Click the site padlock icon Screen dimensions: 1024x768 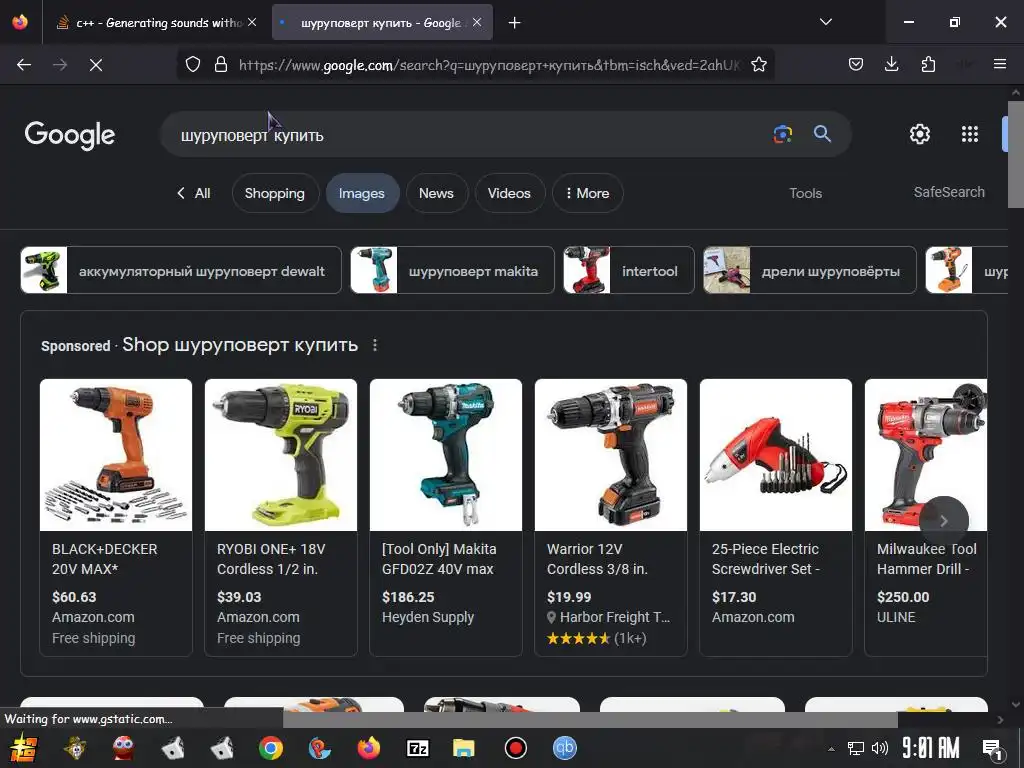pyautogui.click(x=221, y=64)
